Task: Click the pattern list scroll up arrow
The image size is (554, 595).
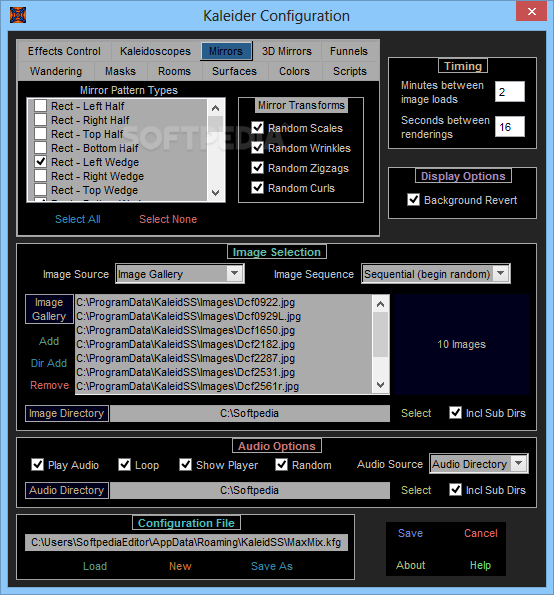Action: 216,109
